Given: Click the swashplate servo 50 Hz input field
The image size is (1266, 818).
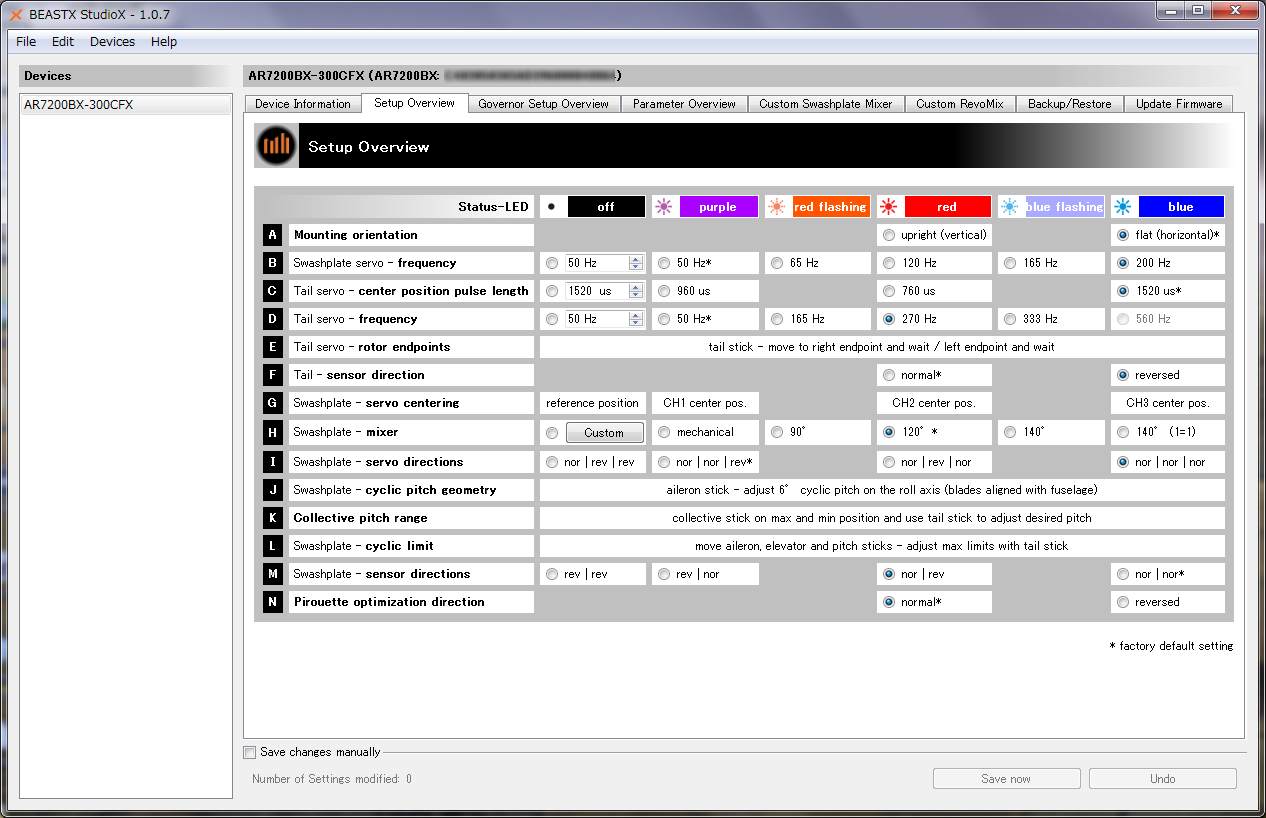Looking at the screenshot, I should click(597, 263).
